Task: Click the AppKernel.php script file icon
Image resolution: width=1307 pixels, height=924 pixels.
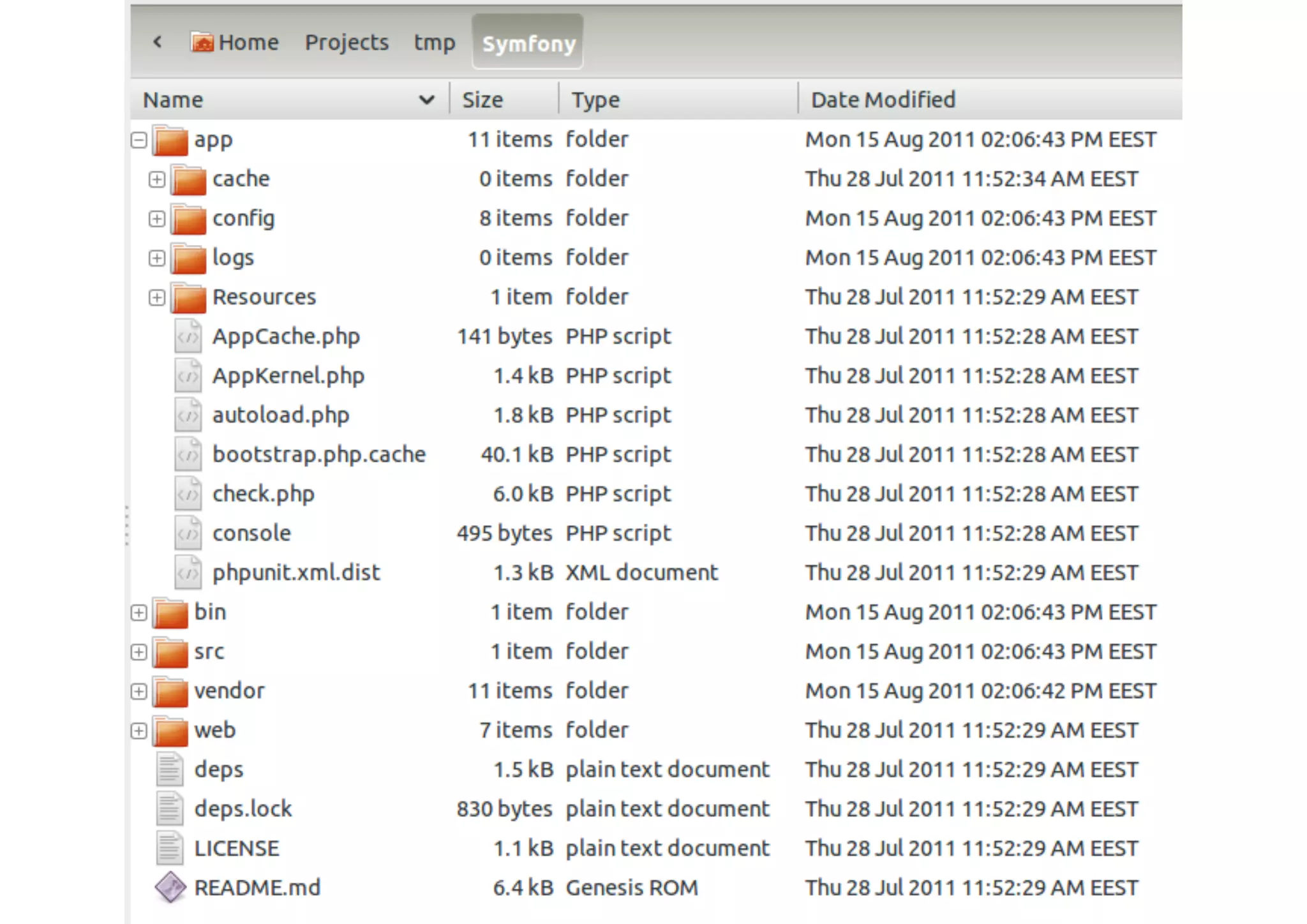Action: point(188,376)
